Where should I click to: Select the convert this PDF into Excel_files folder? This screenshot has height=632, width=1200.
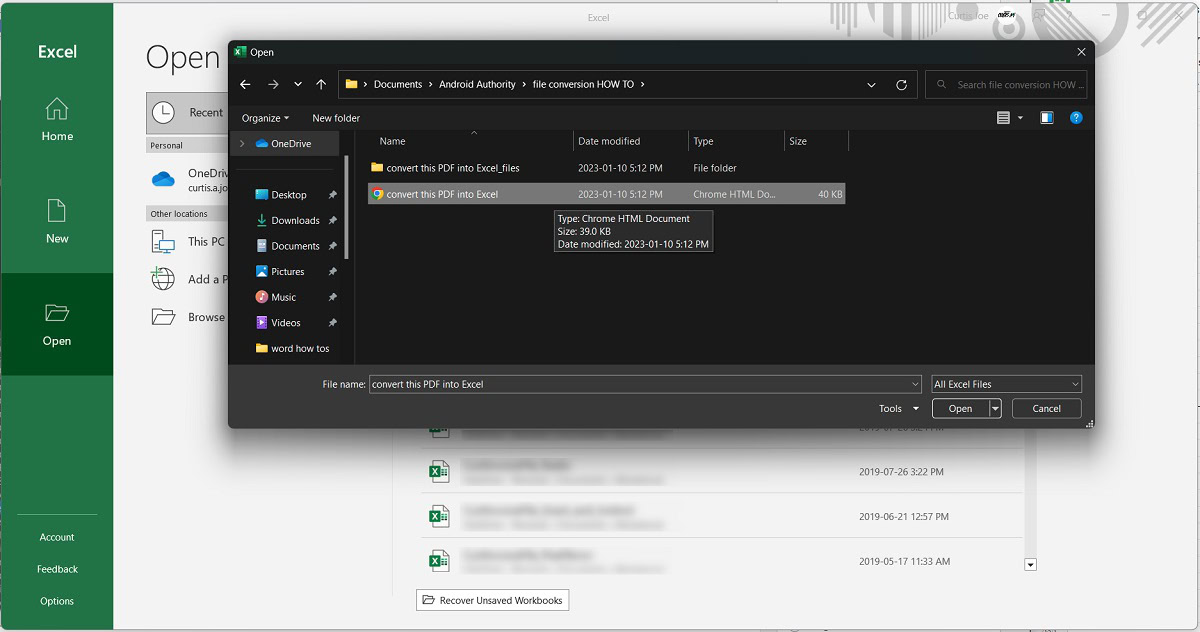pyautogui.click(x=452, y=168)
